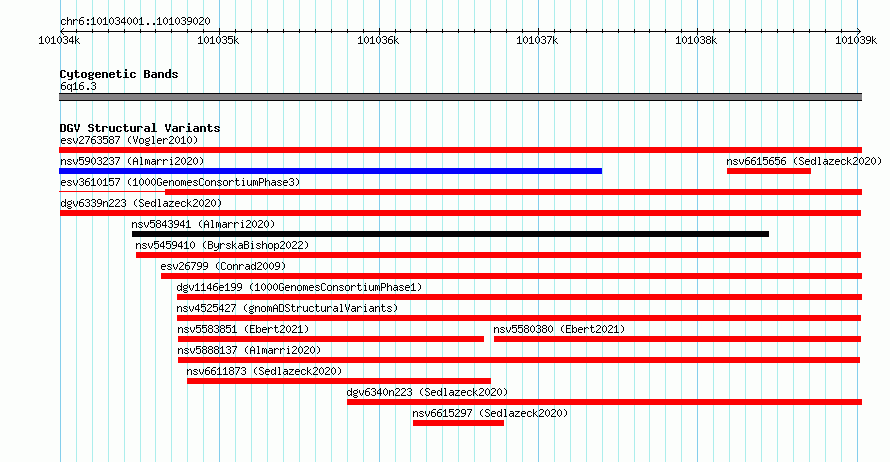Select the red nsv5580380 variant bar

point(678,339)
